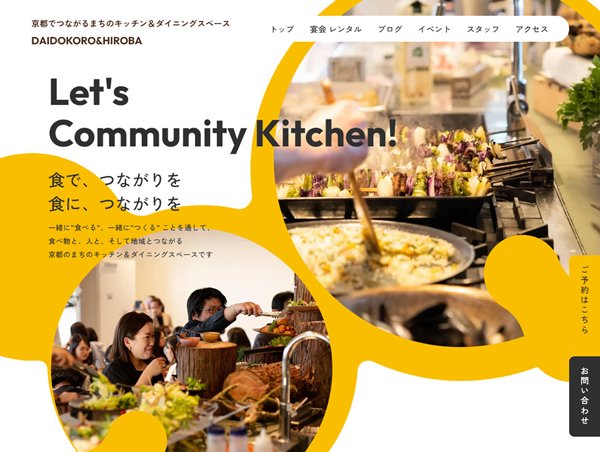This screenshot has width=600, height=452.
Task: Open the イベント navigation item
Action: tap(434, 29)
